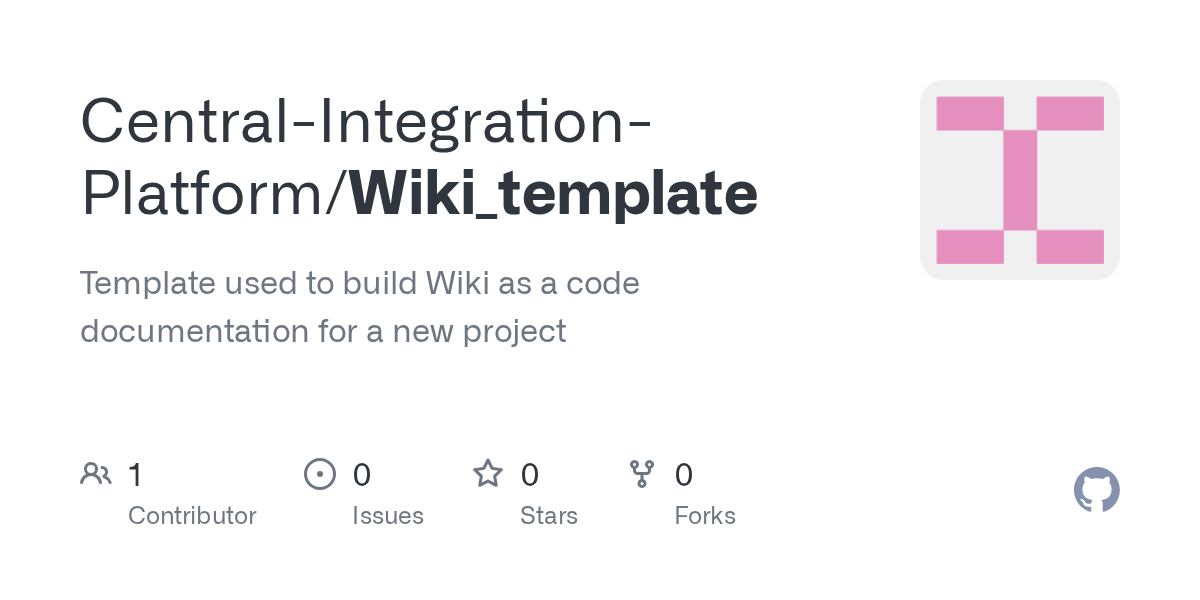Open the bold Wiki_template repository name
Image resolution: width=1200 pixels, height=600 pixels.
click(x=553, y=193)
